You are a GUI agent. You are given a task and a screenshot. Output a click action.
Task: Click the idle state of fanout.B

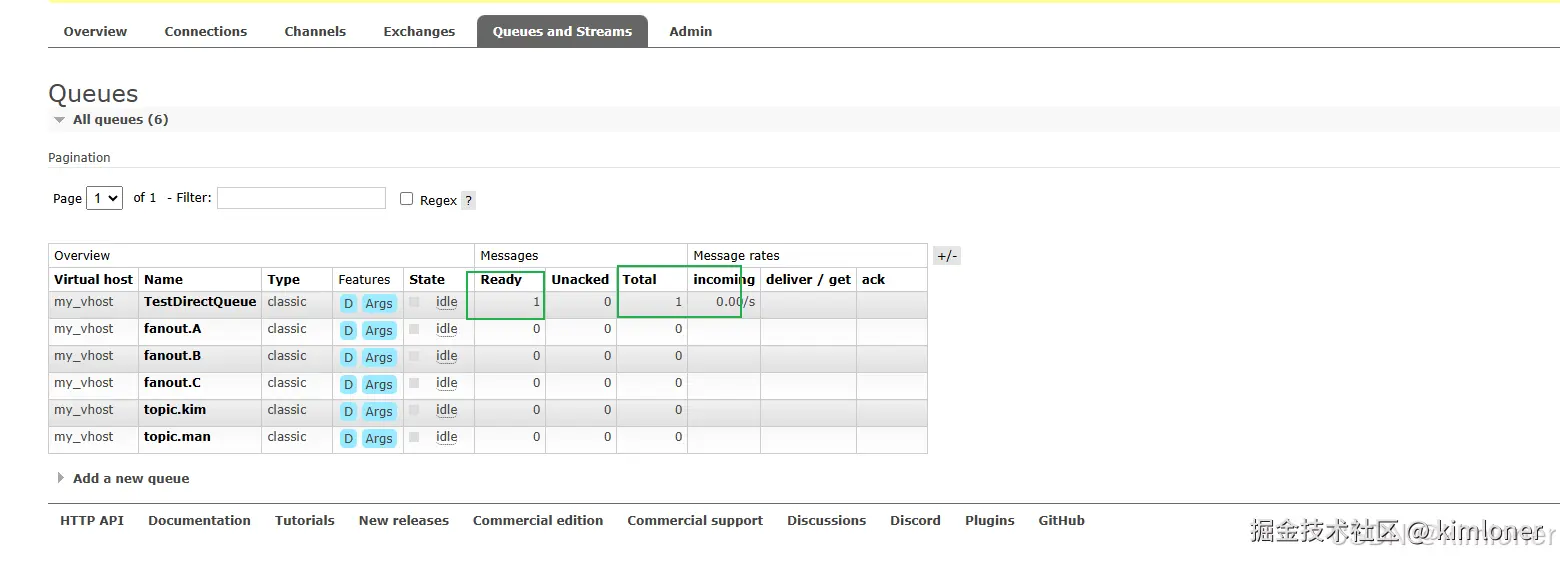[x=447, y=356]
